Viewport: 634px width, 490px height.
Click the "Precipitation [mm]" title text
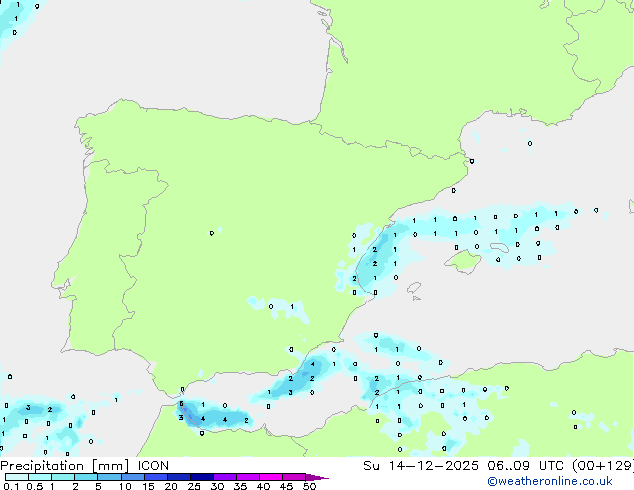[65, 466]
